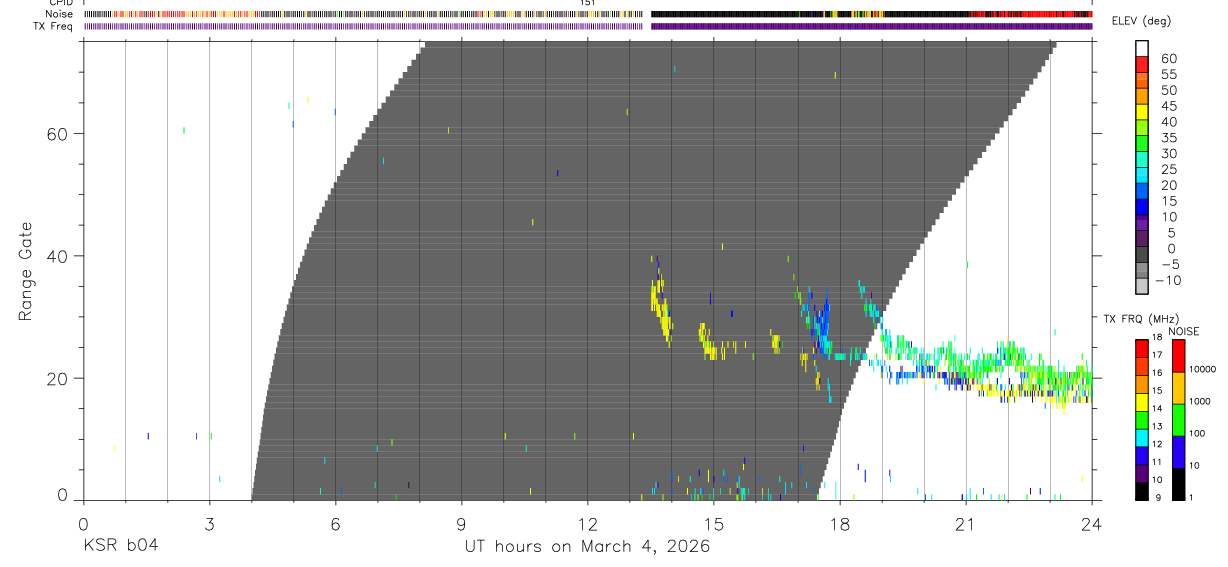Pick the white top swatch of the ELEV colorbar
This screenshot has height=567, width=1228.
pos(1142,48)
